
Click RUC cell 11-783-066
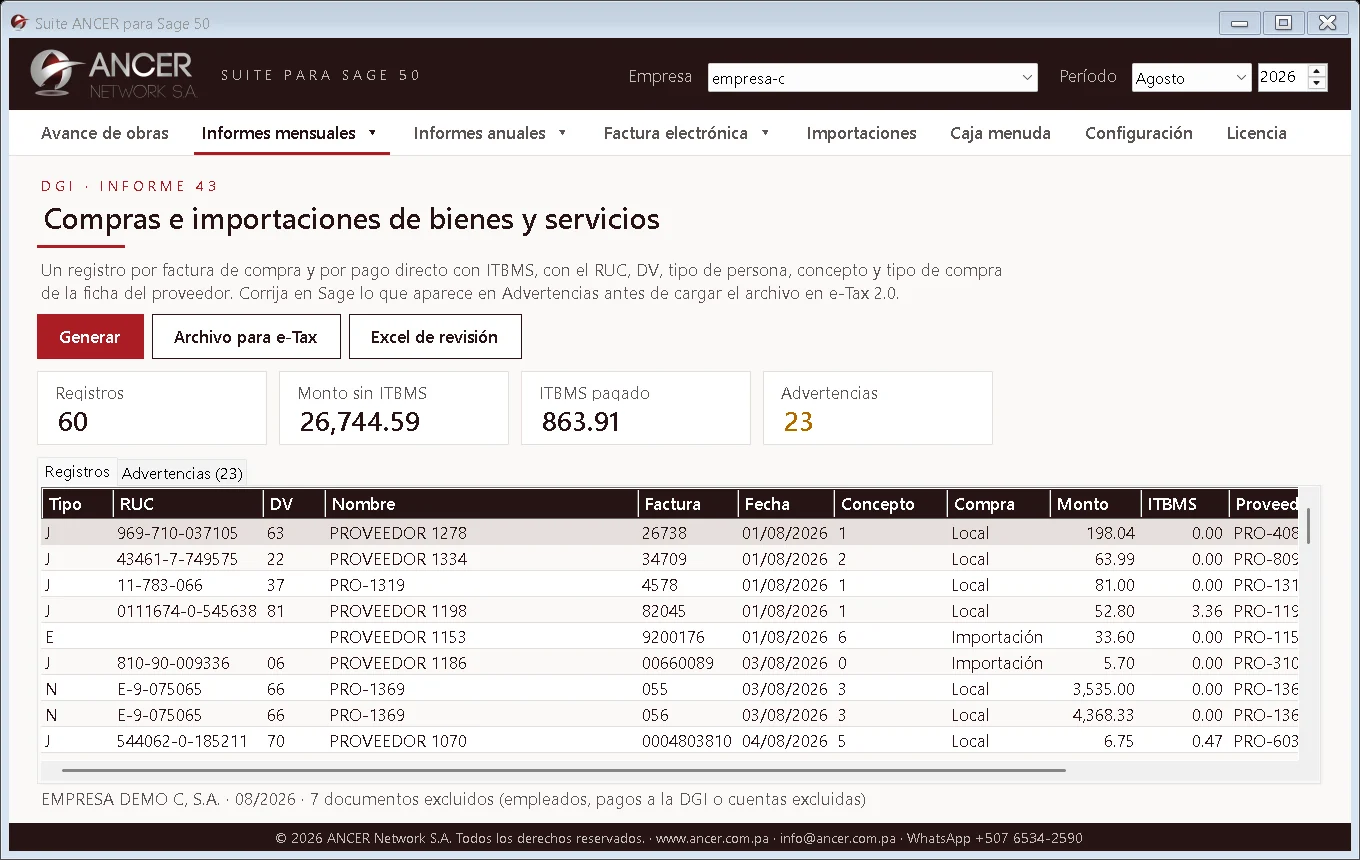[160, 585]
